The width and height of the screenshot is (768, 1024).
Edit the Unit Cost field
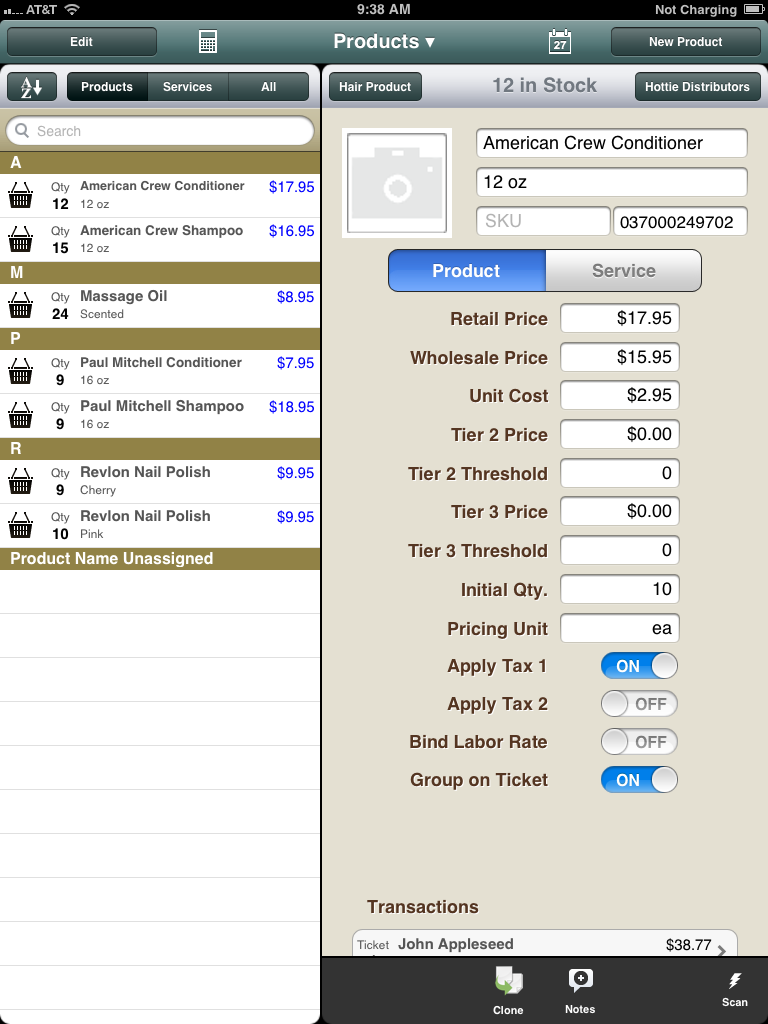pos(620,395)
